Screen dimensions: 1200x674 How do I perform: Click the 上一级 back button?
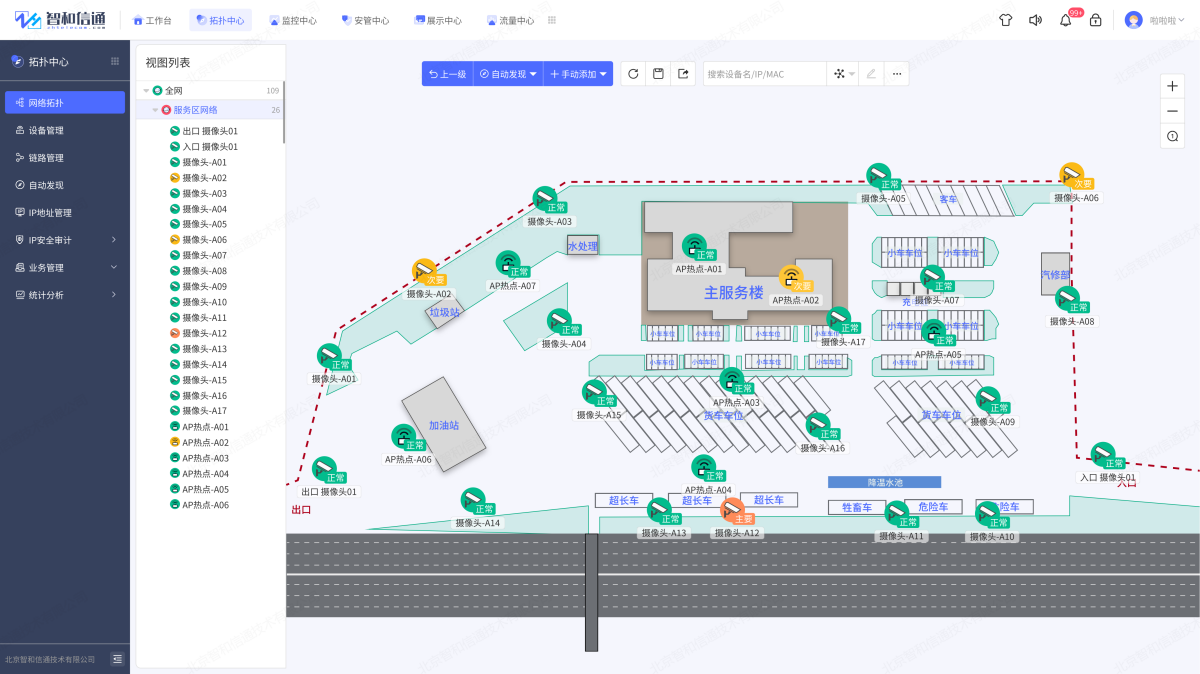click(x=447, y=74)
